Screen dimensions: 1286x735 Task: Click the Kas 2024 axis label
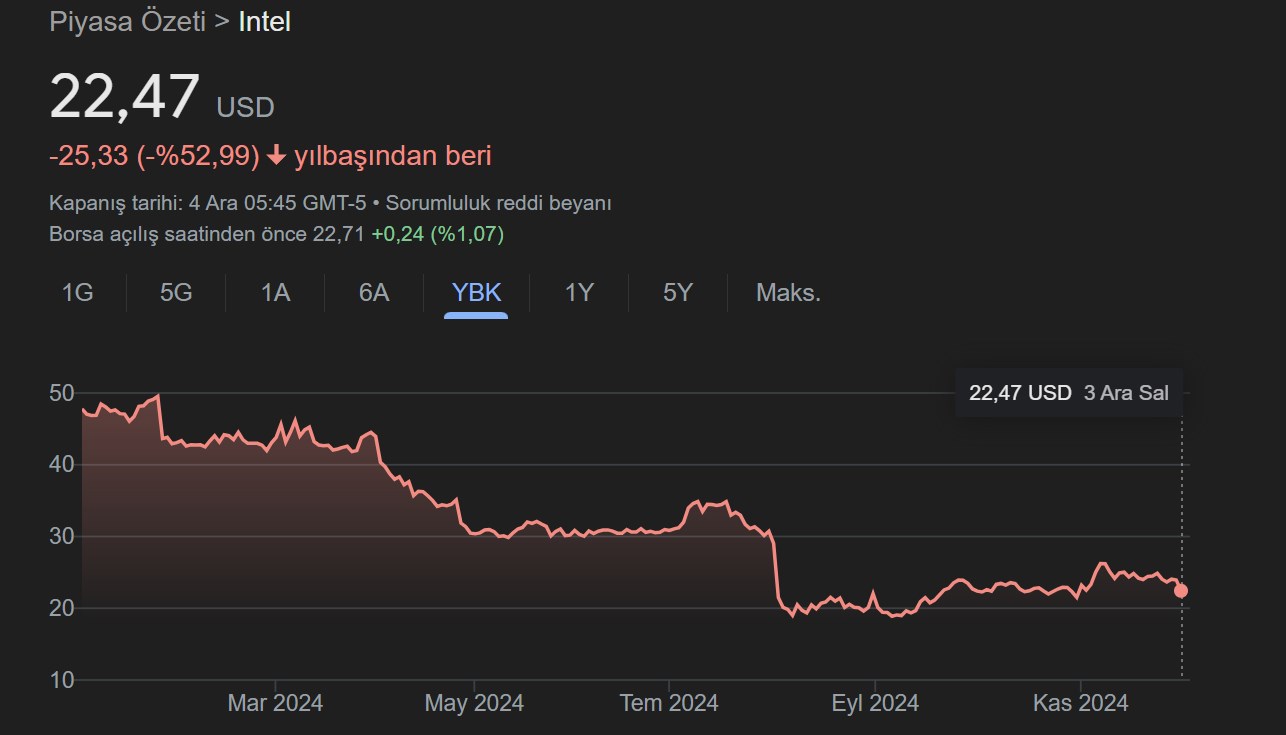(x=1080, y=703)
